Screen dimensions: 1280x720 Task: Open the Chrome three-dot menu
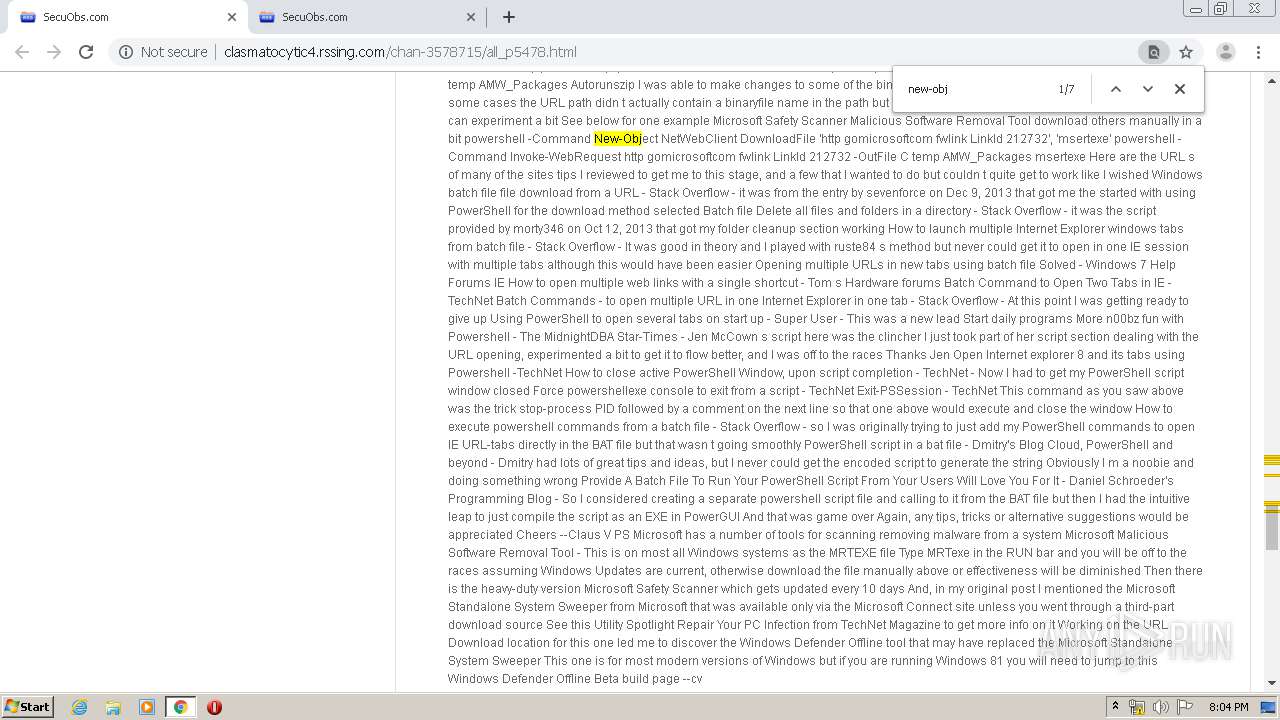[1258, 52]
